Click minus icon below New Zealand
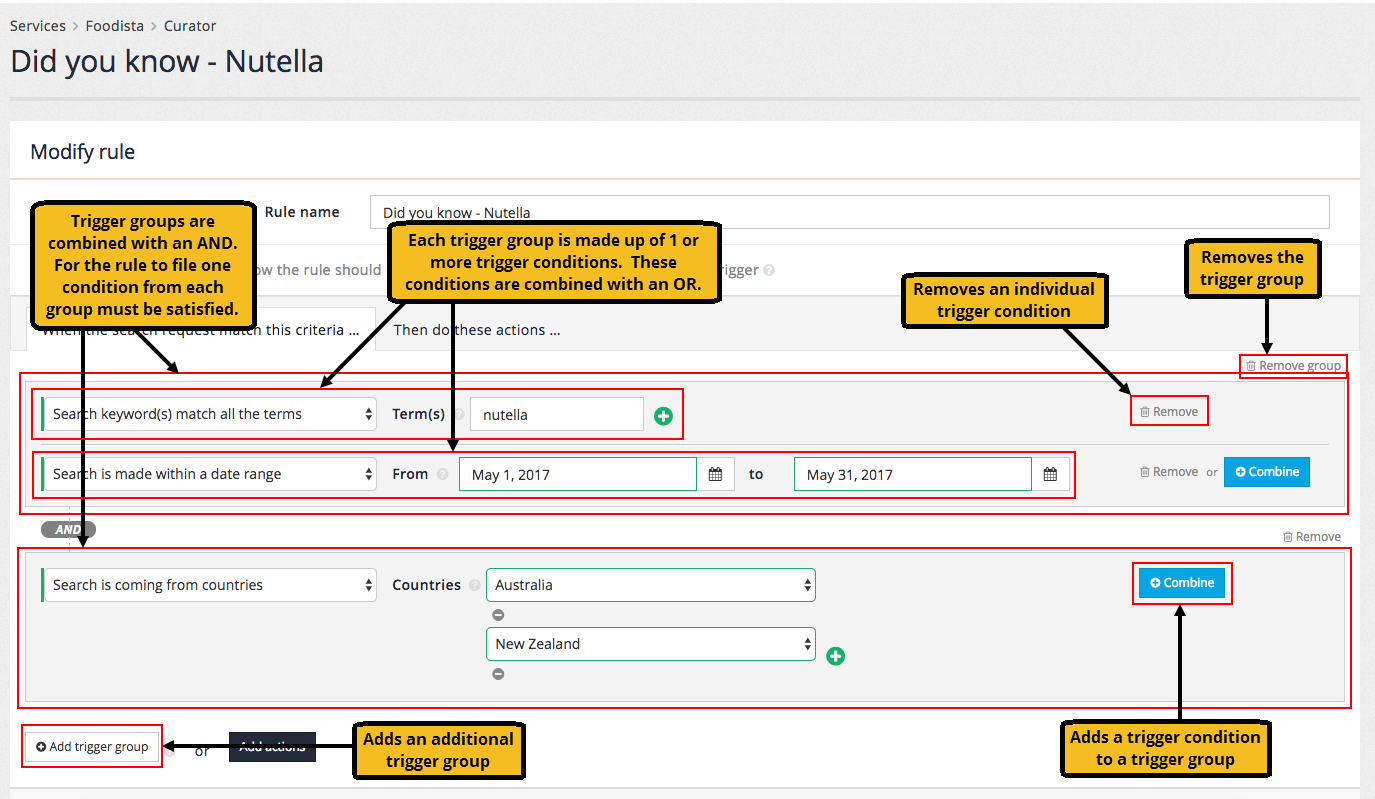The image size is (1375, 799). pyautogui.click(x=498, y=674)
